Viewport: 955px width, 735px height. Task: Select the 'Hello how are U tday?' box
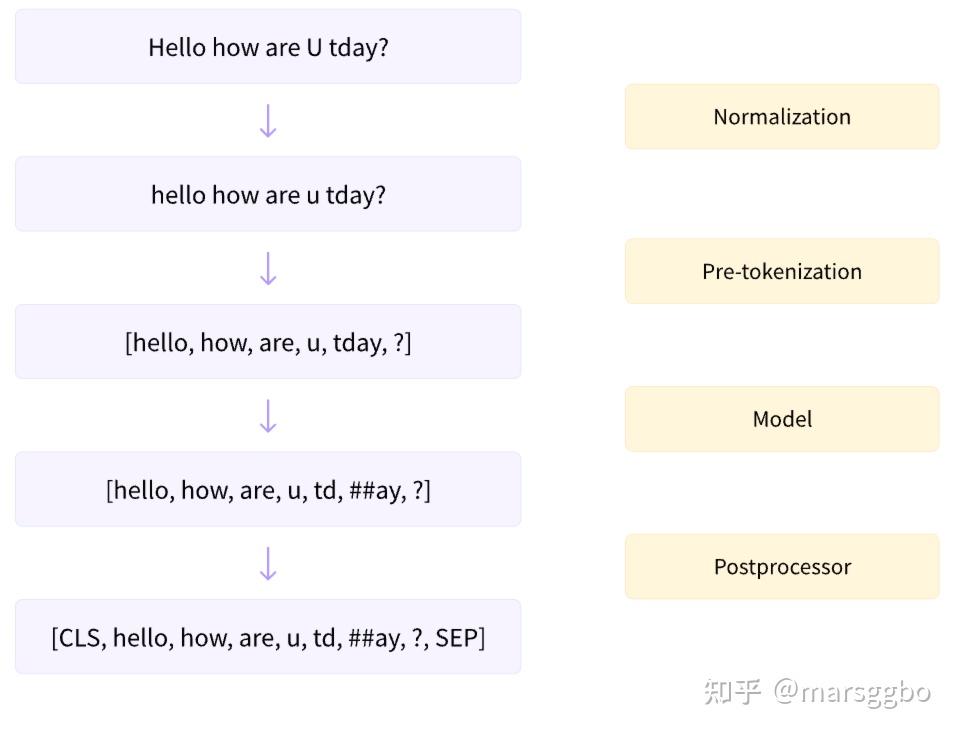(x=268, y=46)
